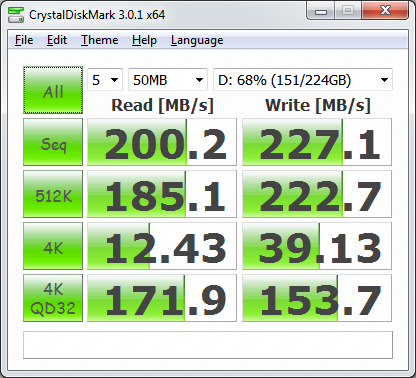Click the CrystalDiskMark title bar icon
The width and height of the screenshot is (416, 378).
(16, 15)
